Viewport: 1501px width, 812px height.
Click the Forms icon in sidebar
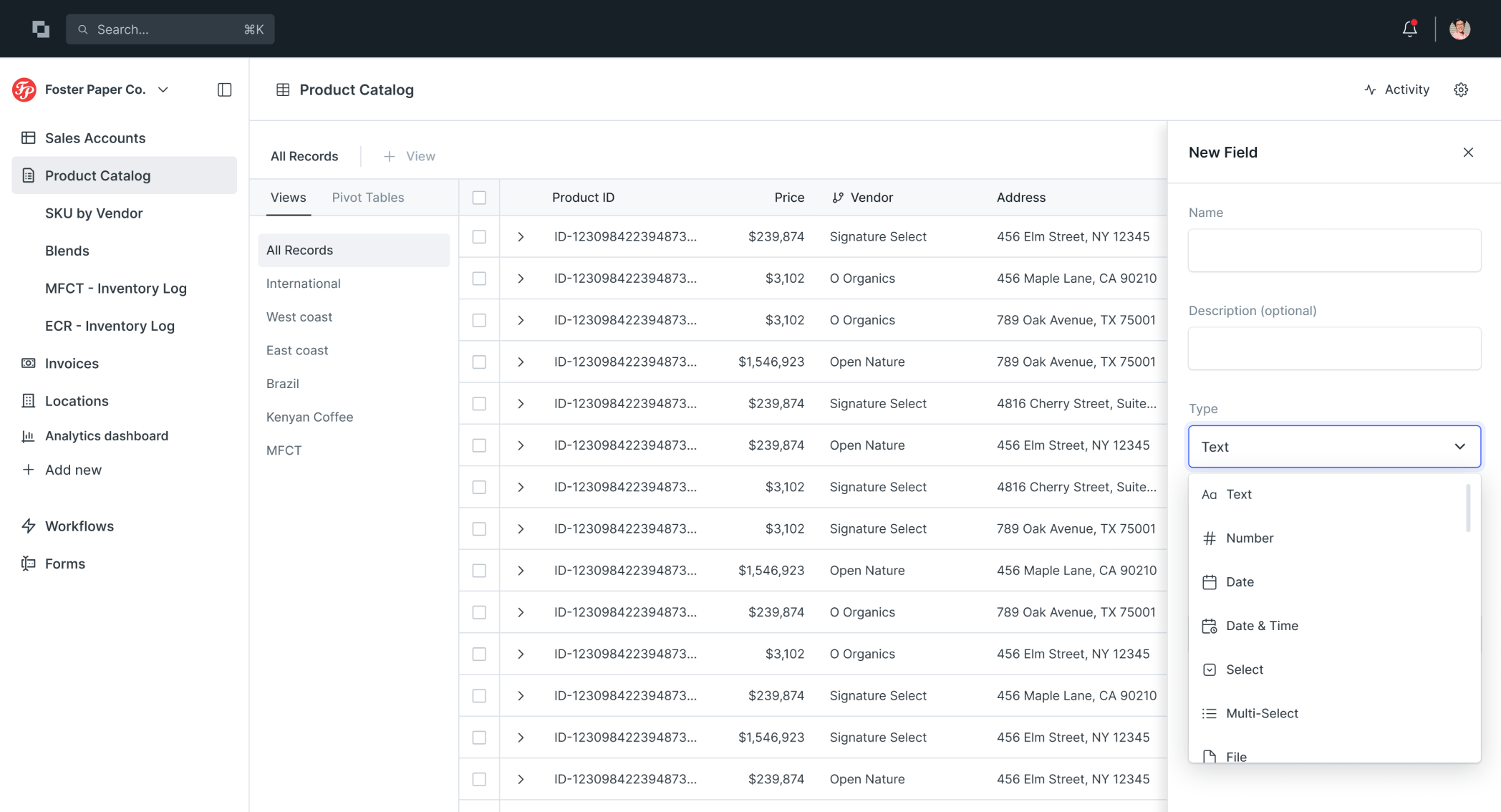29,564
